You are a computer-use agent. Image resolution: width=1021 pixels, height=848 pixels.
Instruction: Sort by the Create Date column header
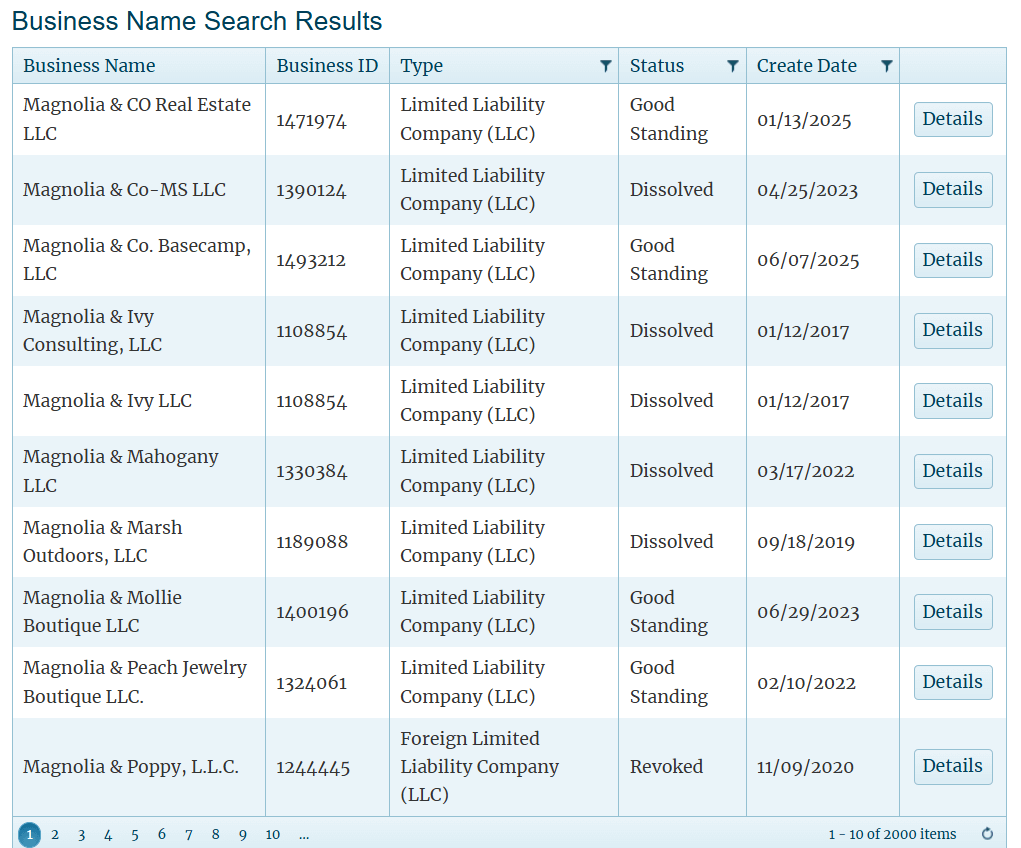pos(806,66)
